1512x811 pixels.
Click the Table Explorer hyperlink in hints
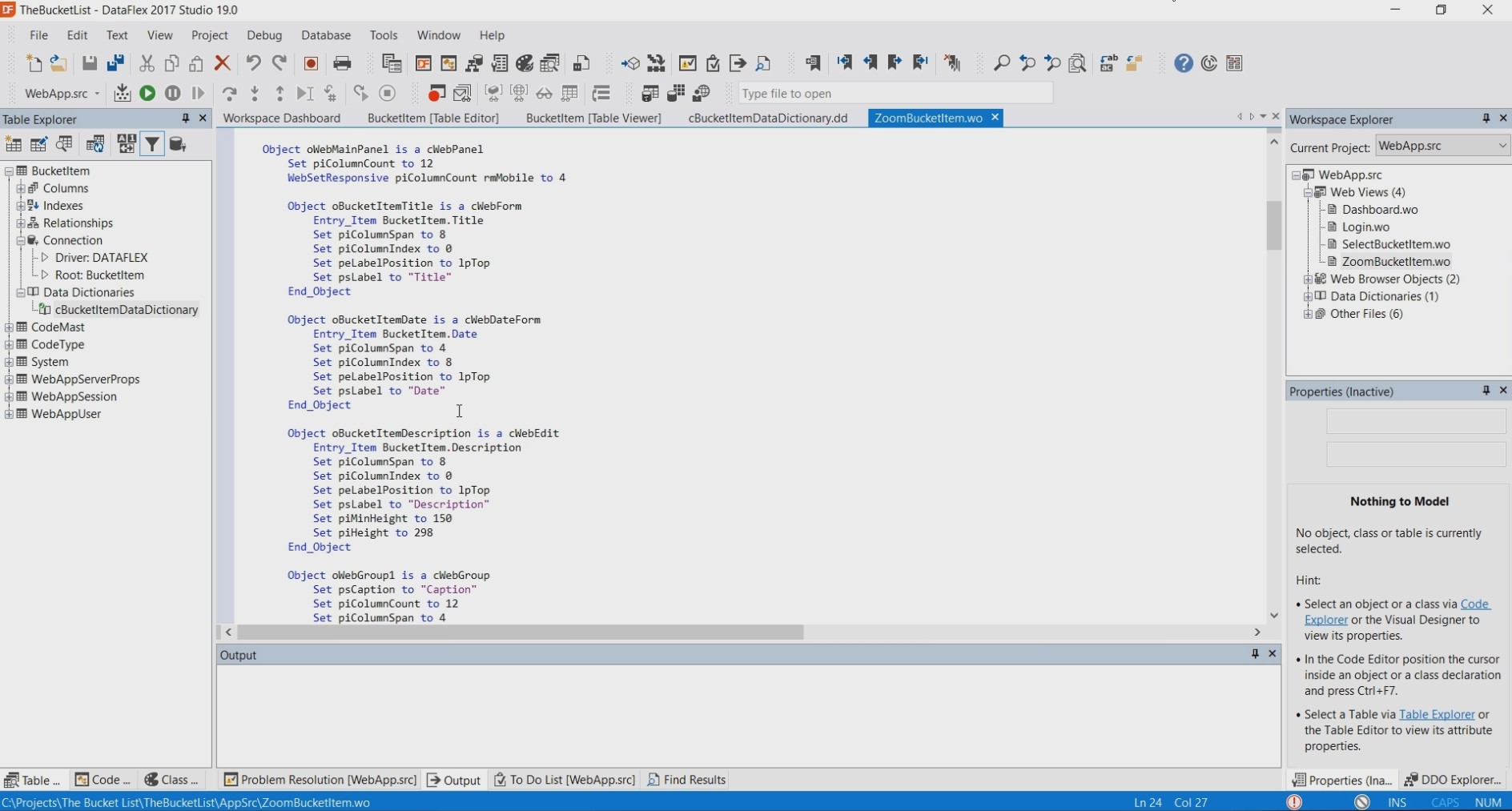(1436, 714)
